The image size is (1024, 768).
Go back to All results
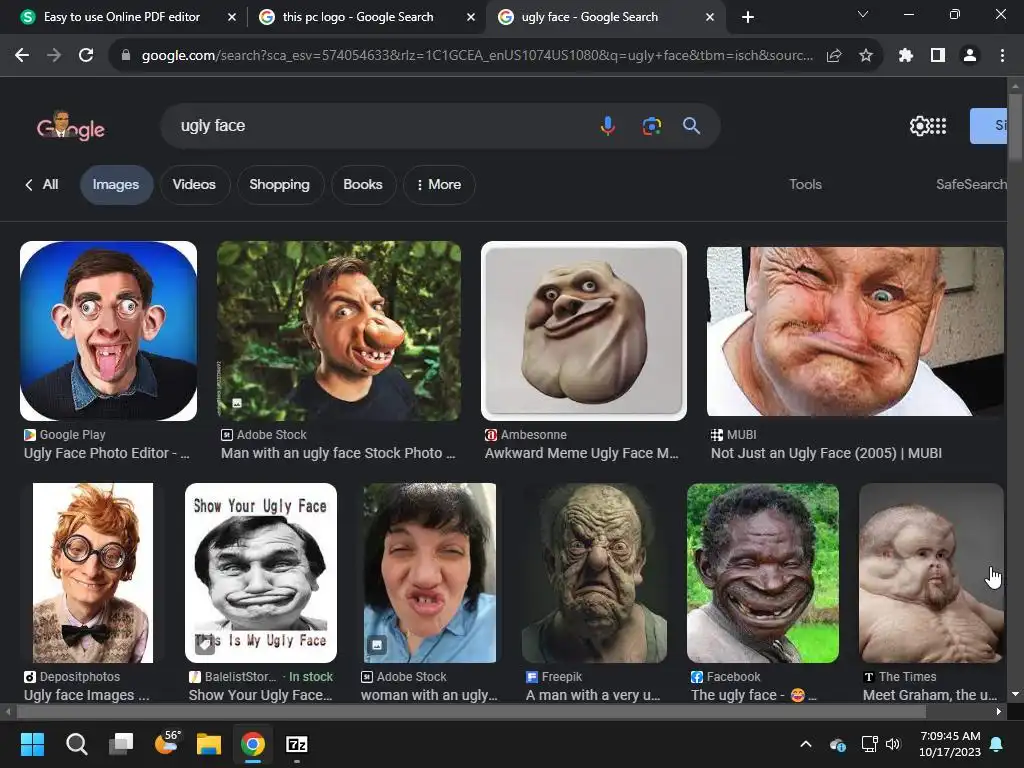(x=42, y=185)
